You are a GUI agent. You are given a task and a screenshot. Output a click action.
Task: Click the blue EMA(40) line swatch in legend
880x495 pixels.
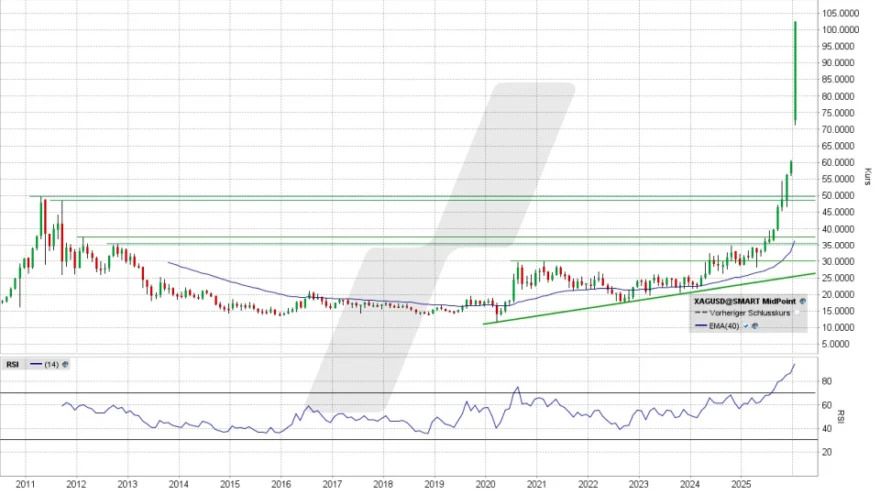click(x=702, y=326)
